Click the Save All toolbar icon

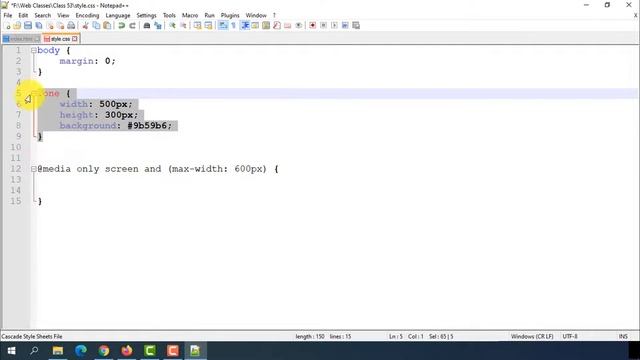coord(39,26)
